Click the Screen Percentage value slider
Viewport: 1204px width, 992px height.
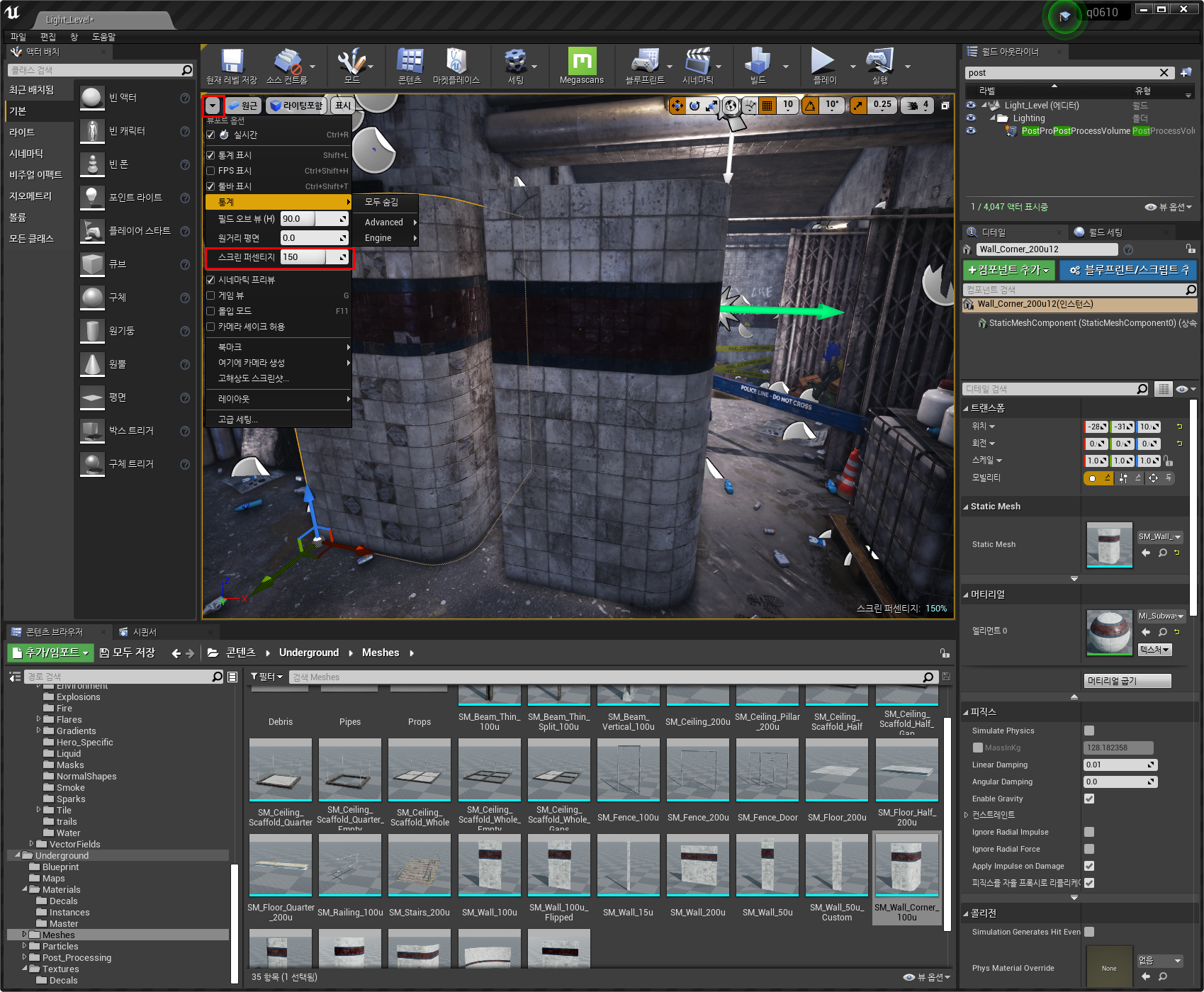[x=304, y=257]
